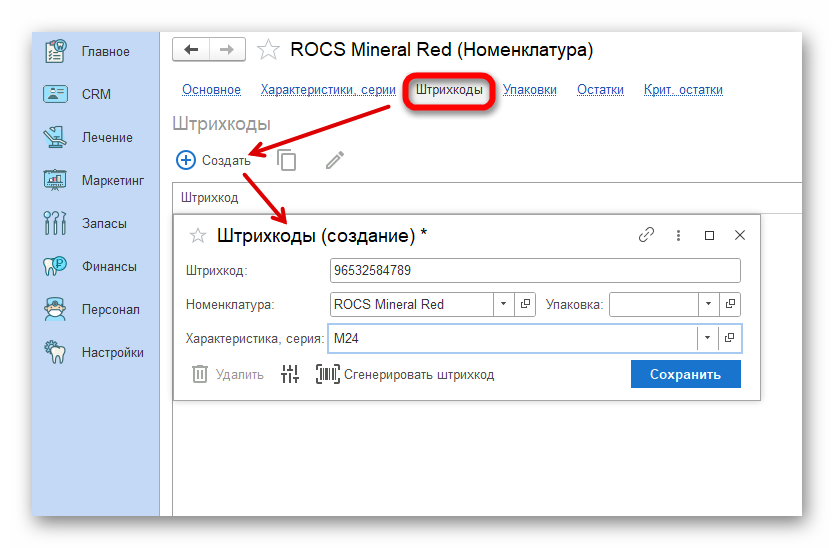The width and height of the screenshot is (834, 548).
Task: Click the empty Упаковка field
Action: [654, 304]
